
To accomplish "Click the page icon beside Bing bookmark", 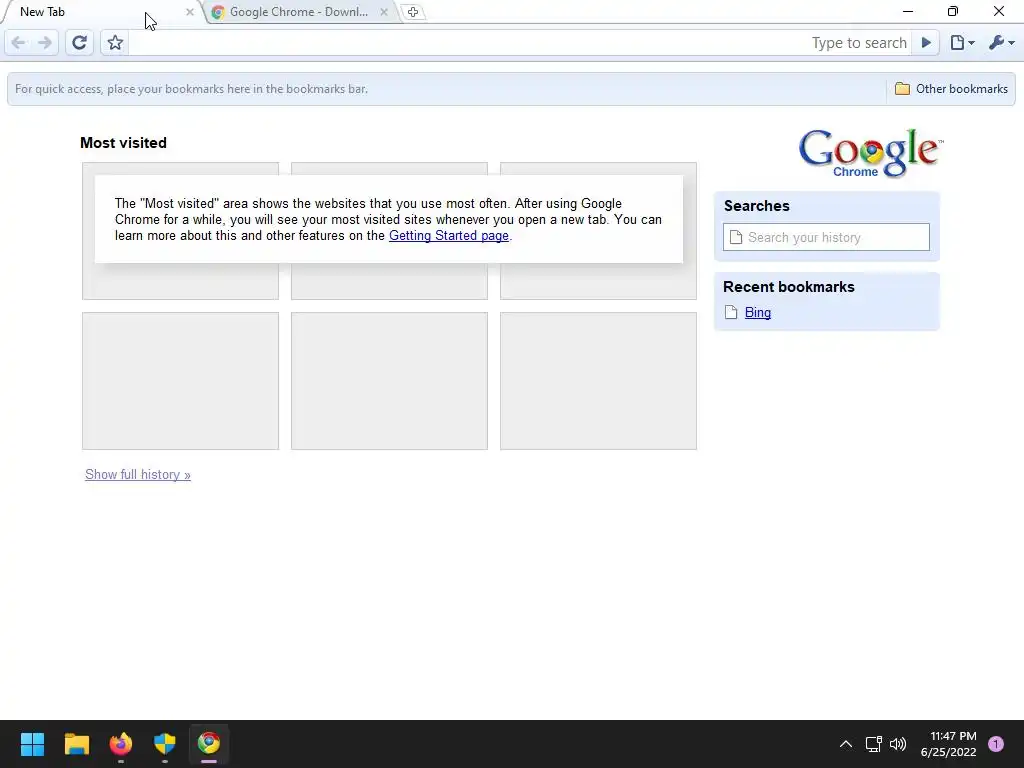I will click(731, 313).
